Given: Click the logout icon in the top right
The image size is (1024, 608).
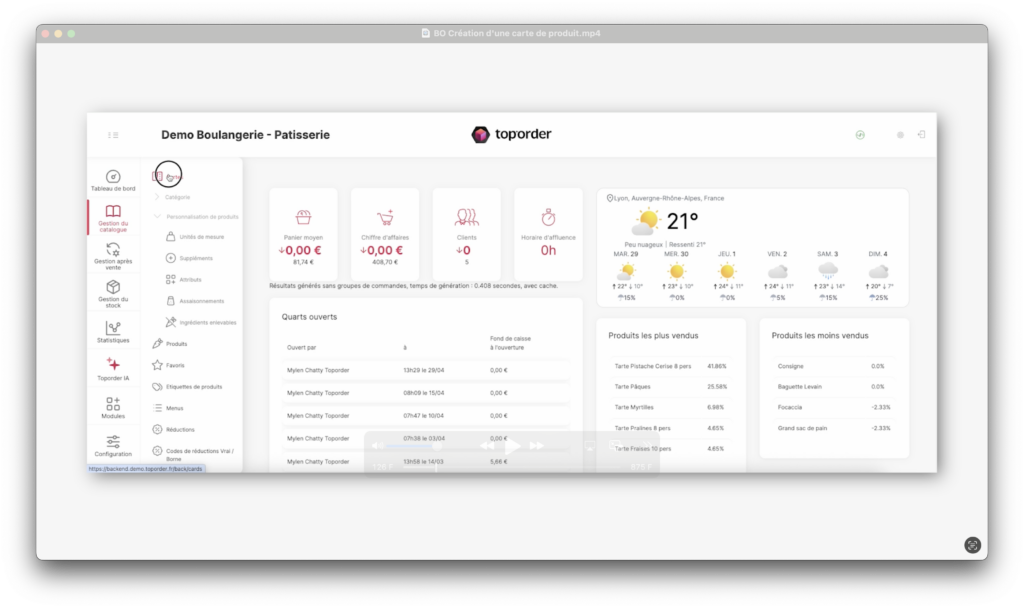Looking at the screenshot, I should pyautogui.click(x=921, y=135).
